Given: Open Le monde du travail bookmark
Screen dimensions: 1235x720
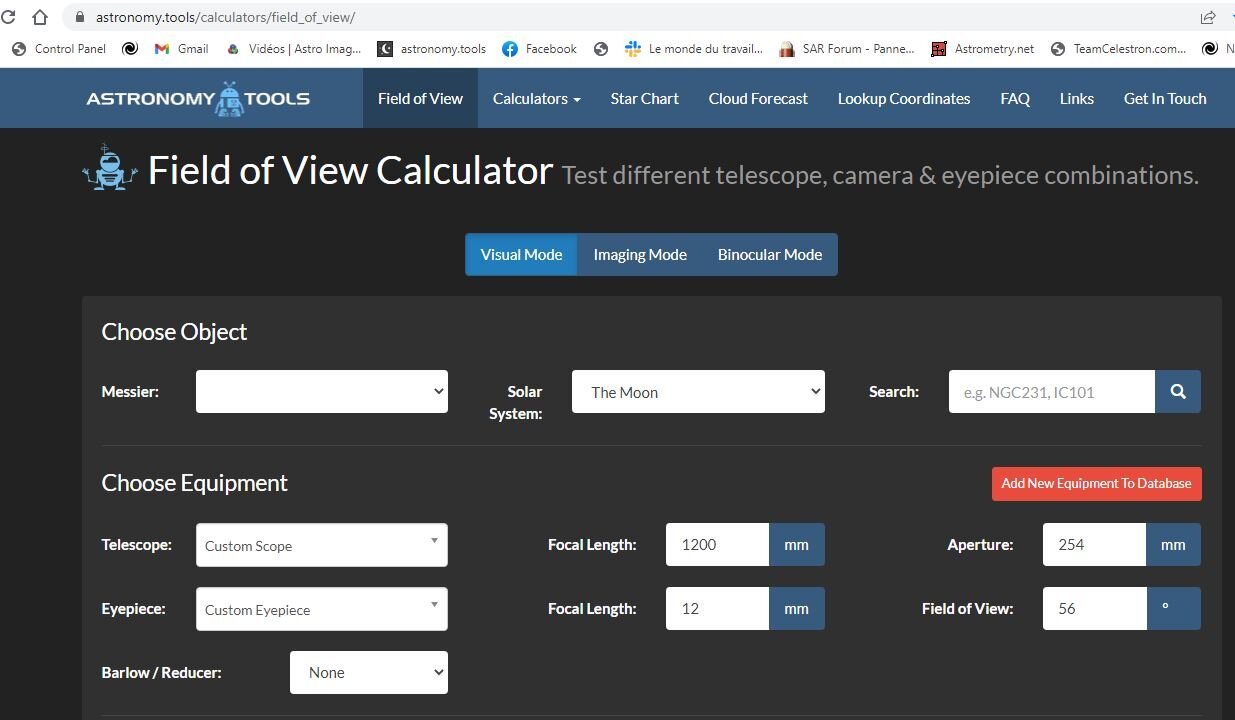Looking at the screenshot, I should click(x=693, y=48).
